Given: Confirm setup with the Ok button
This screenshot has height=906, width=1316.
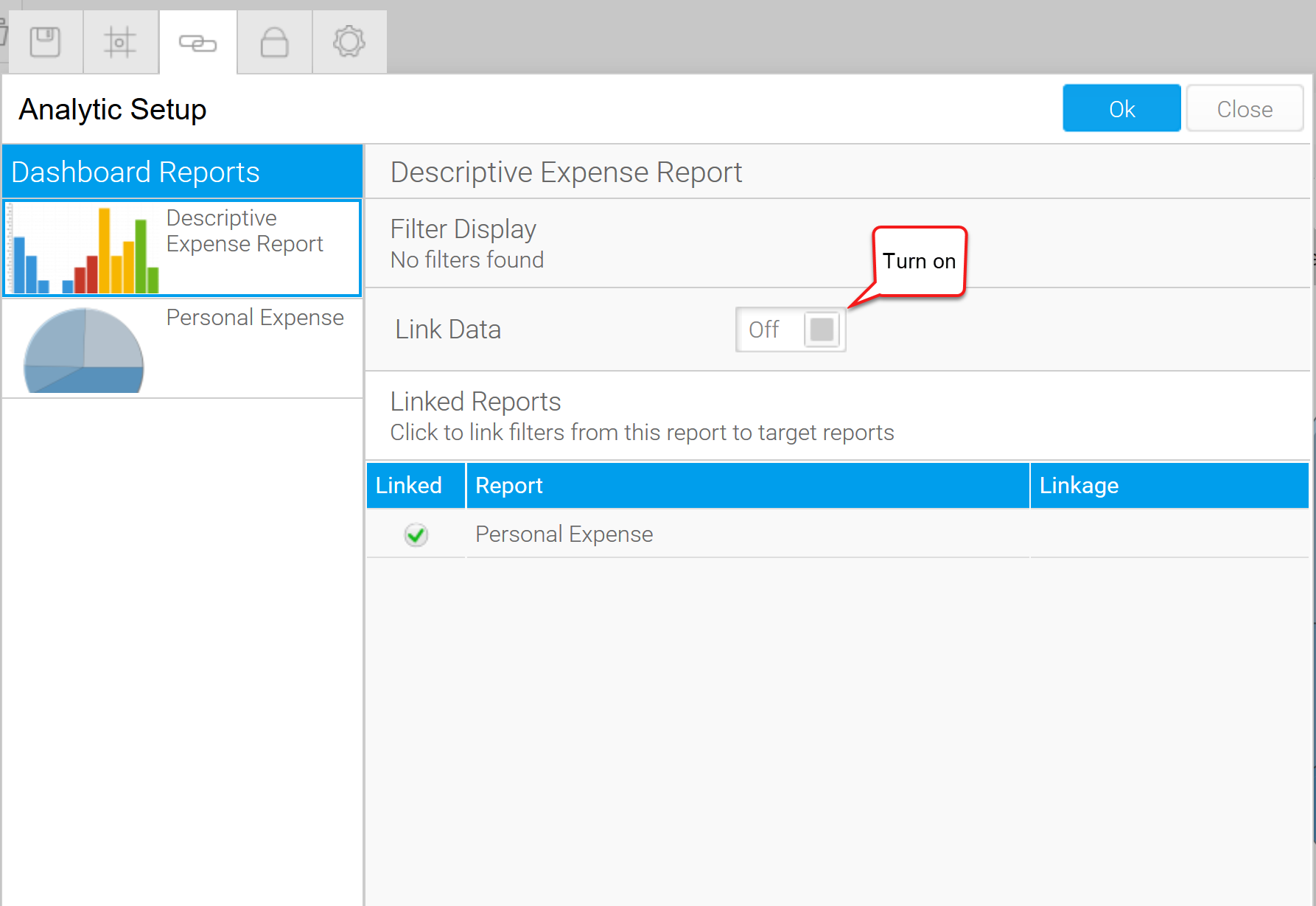Looking at the screenshot, I should pyautogui.click(x=1121, y=108).
